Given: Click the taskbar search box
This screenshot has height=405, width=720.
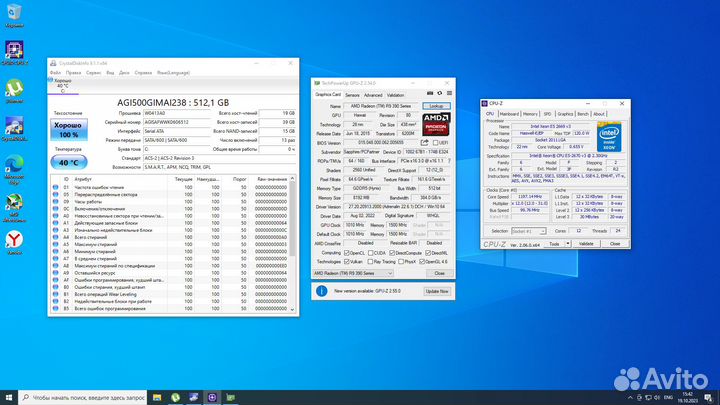Looking at the screenshot, I should click(x=83, y=397).
